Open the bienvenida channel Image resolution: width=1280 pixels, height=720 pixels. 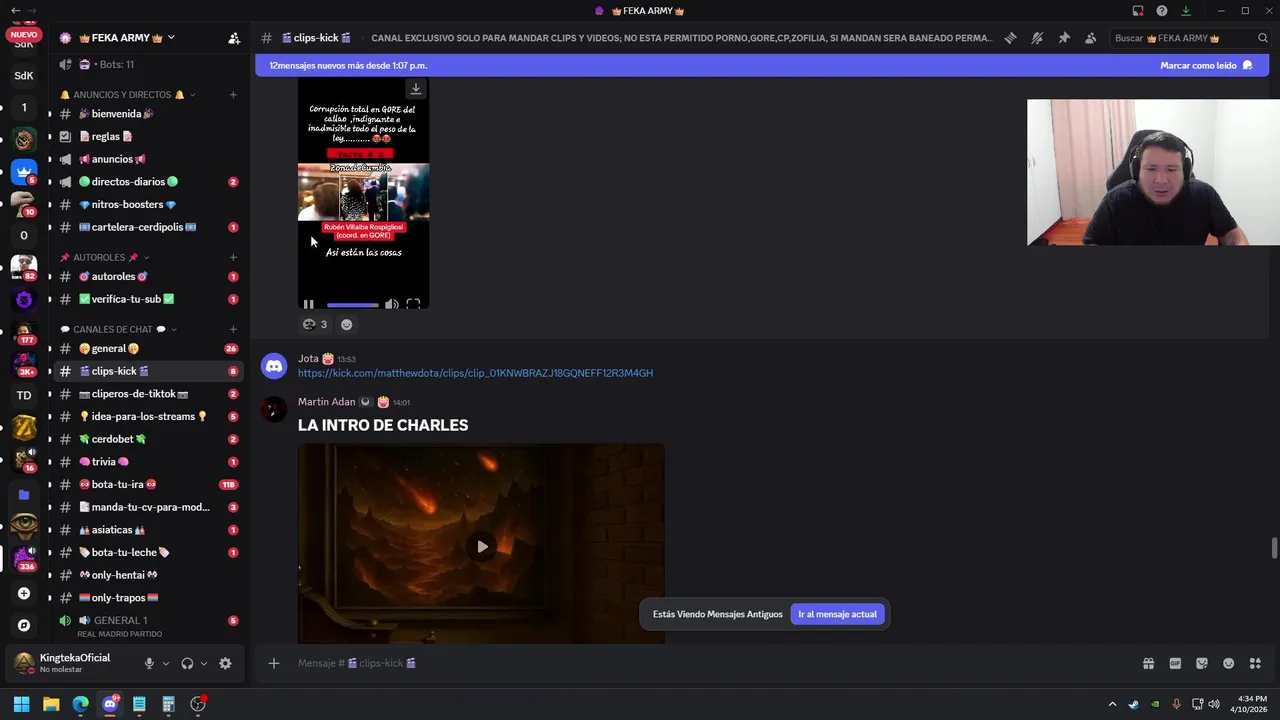tap(148, 114)
